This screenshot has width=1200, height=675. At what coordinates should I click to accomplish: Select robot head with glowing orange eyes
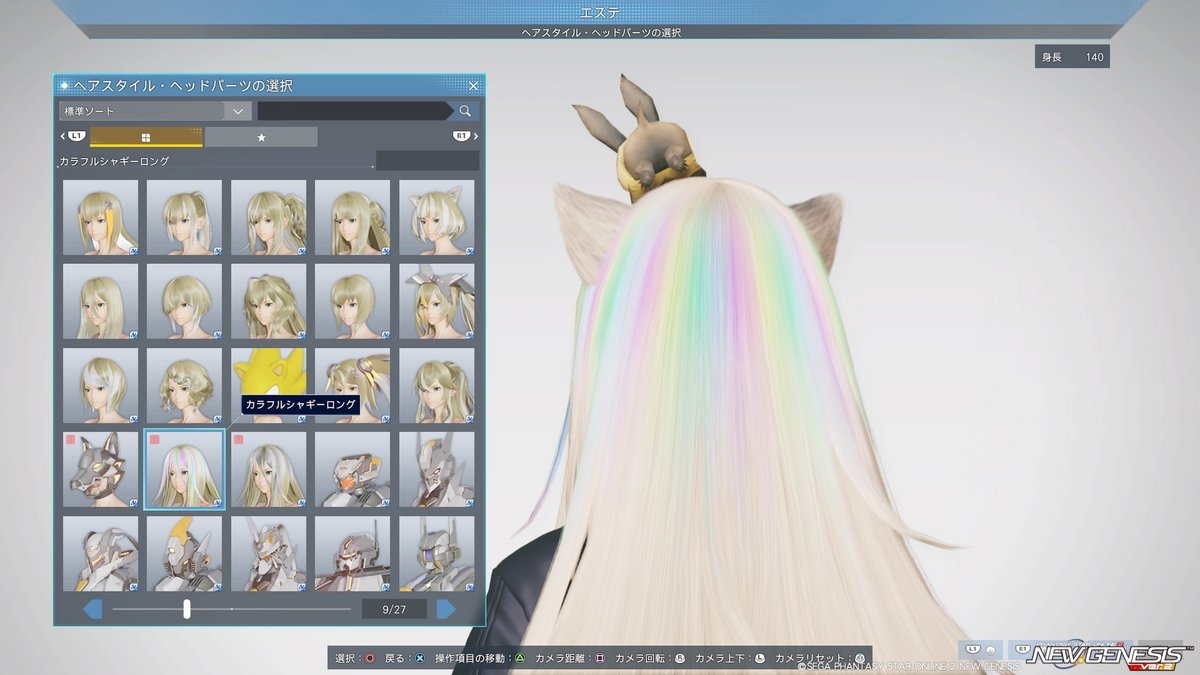[352, 553]
